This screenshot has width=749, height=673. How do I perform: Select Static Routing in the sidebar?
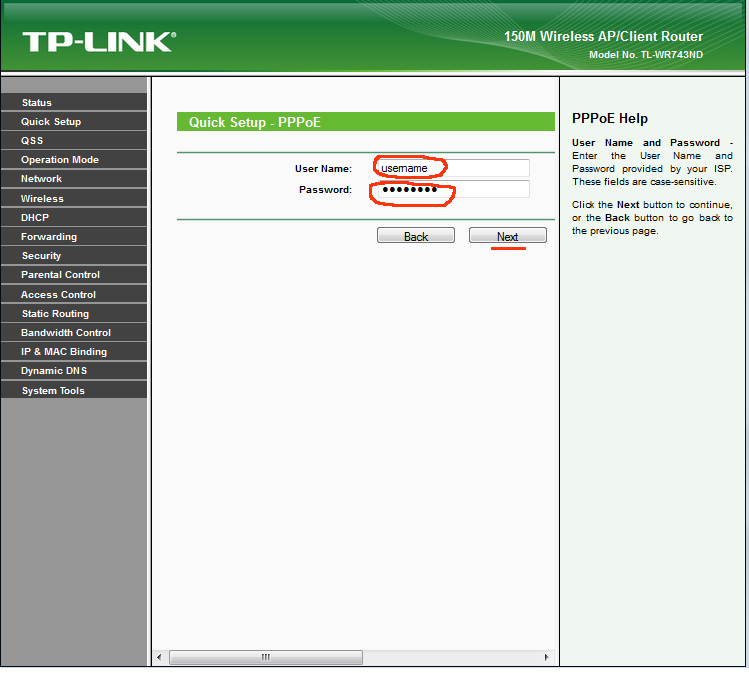click(x=74, y=313)
